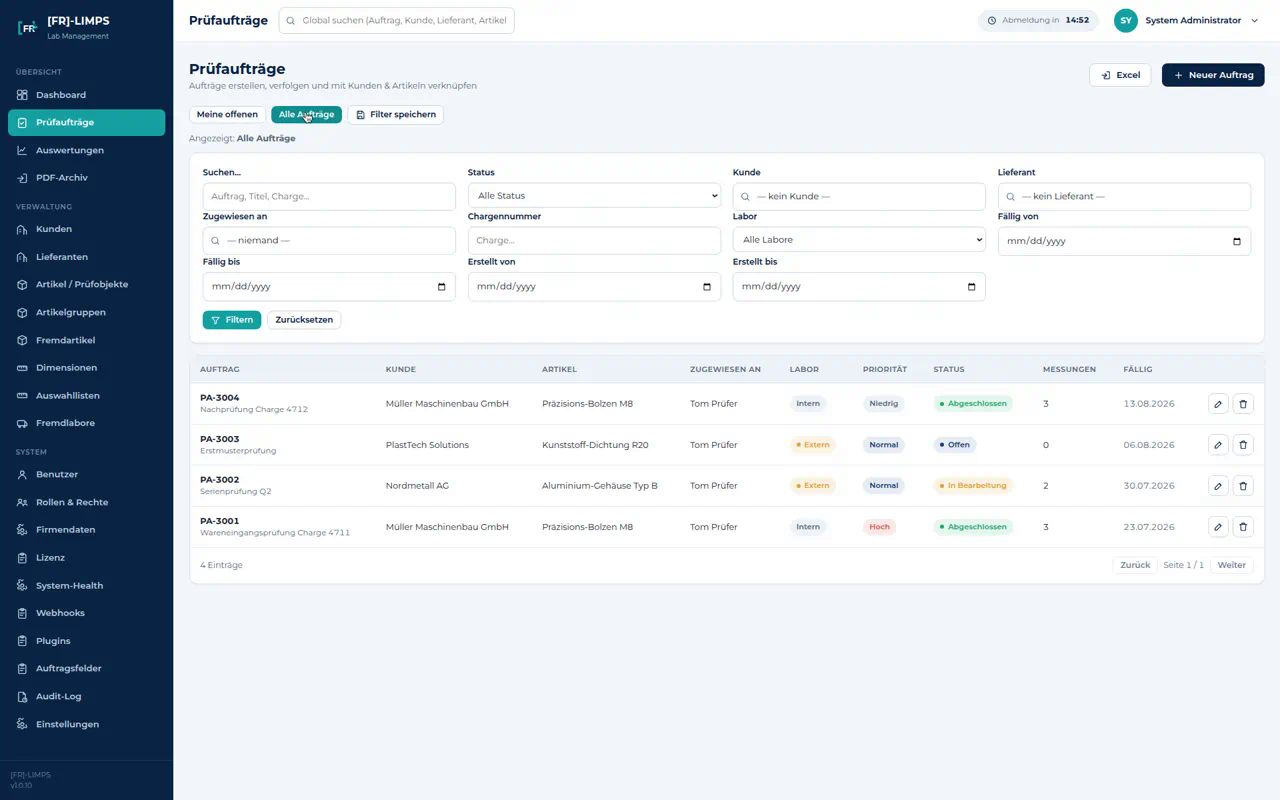Click the [FR]-LIMPS logo icon
Screen dimensions: 1280x800
tap(27, 28)
